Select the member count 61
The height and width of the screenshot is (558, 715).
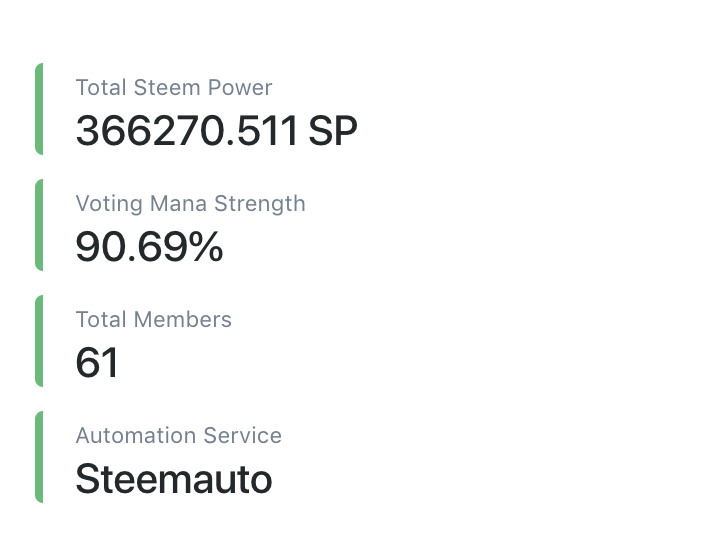pyautogui.click(x=97, y=363)
